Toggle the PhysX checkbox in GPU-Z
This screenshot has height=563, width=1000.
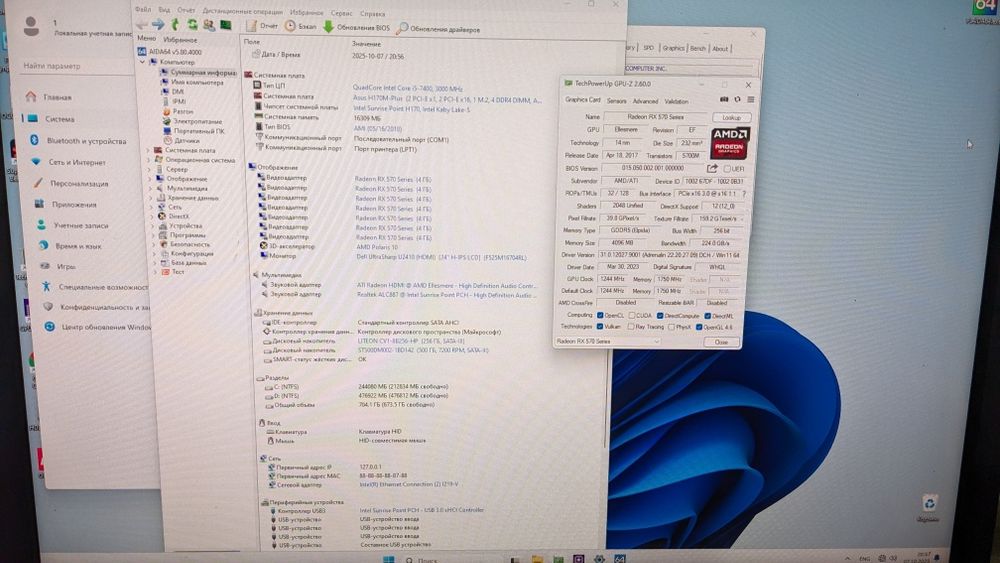tap(671, 327)
